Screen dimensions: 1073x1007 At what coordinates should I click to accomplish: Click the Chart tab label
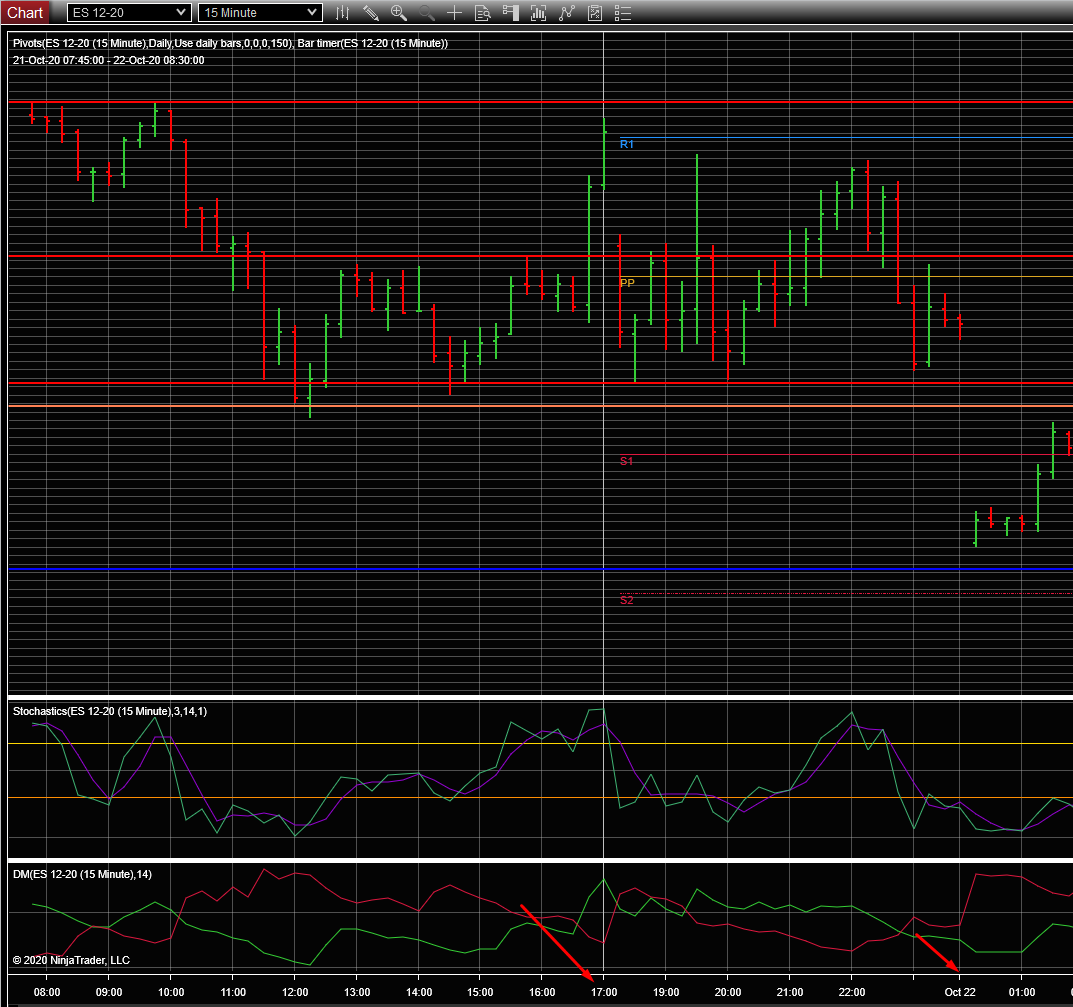click(x=25, y=12)
